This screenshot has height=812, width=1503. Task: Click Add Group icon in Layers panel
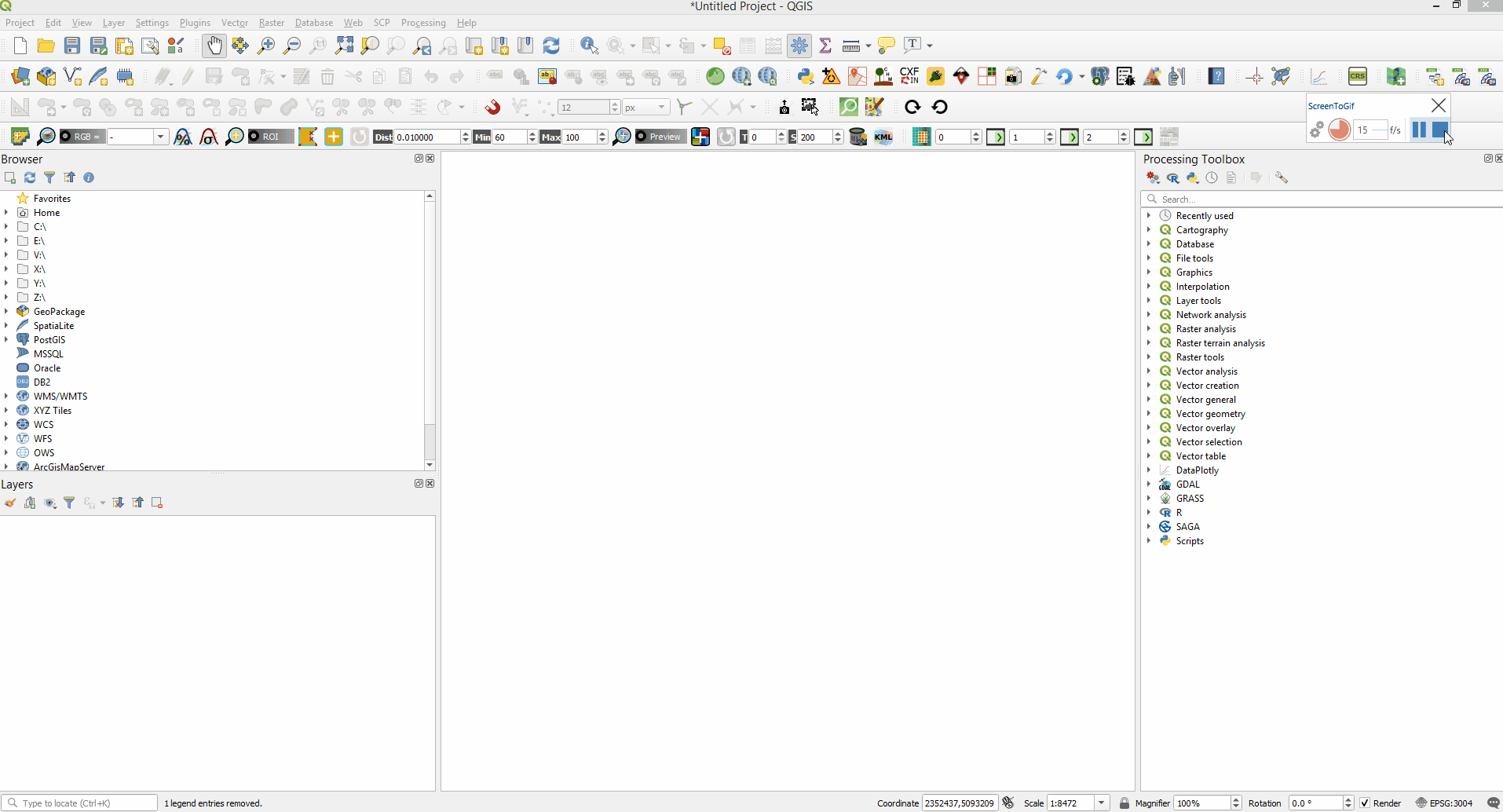30,503
